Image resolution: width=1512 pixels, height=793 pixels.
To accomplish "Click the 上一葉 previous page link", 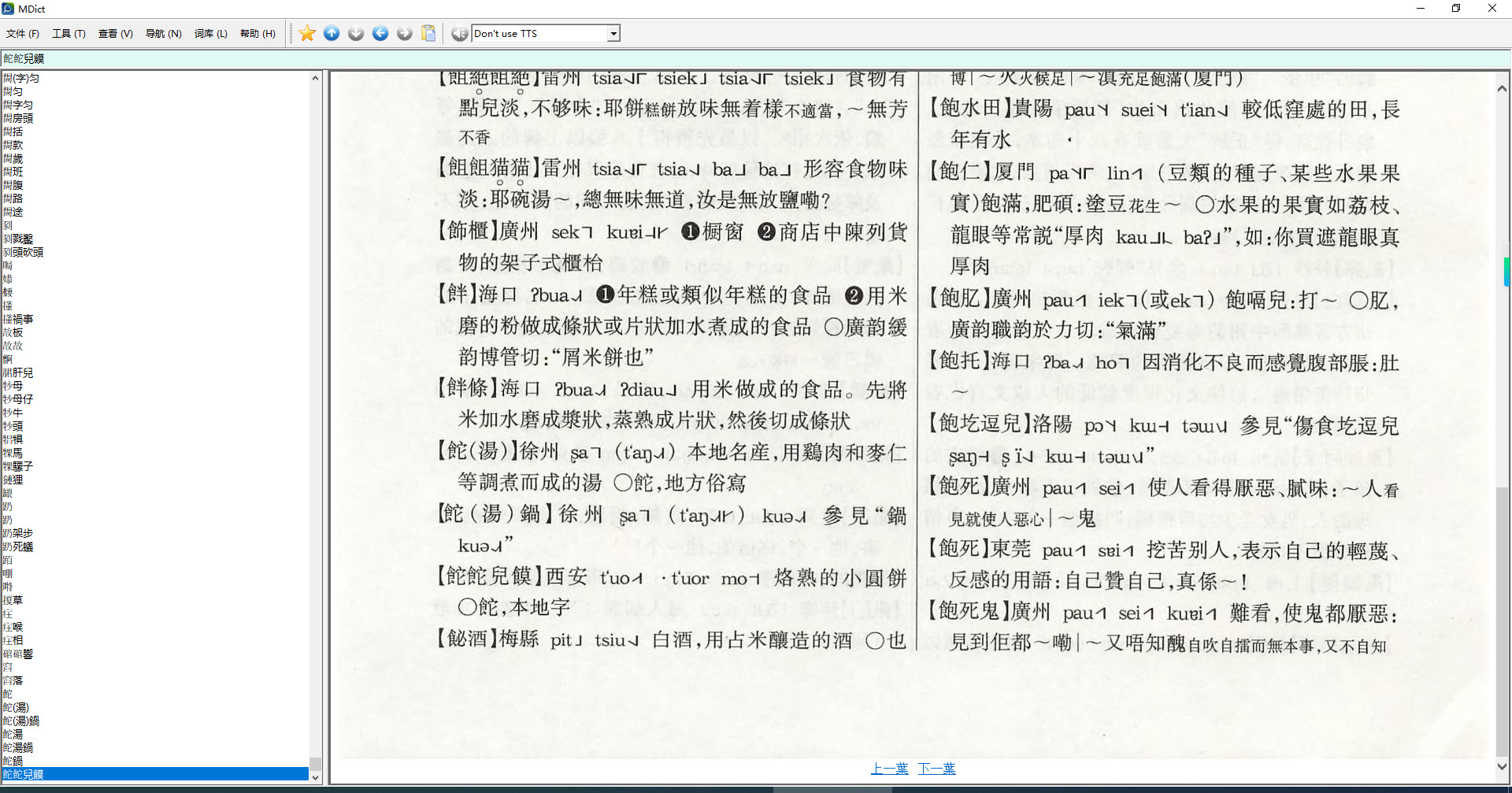I will (x=889, y=769).
